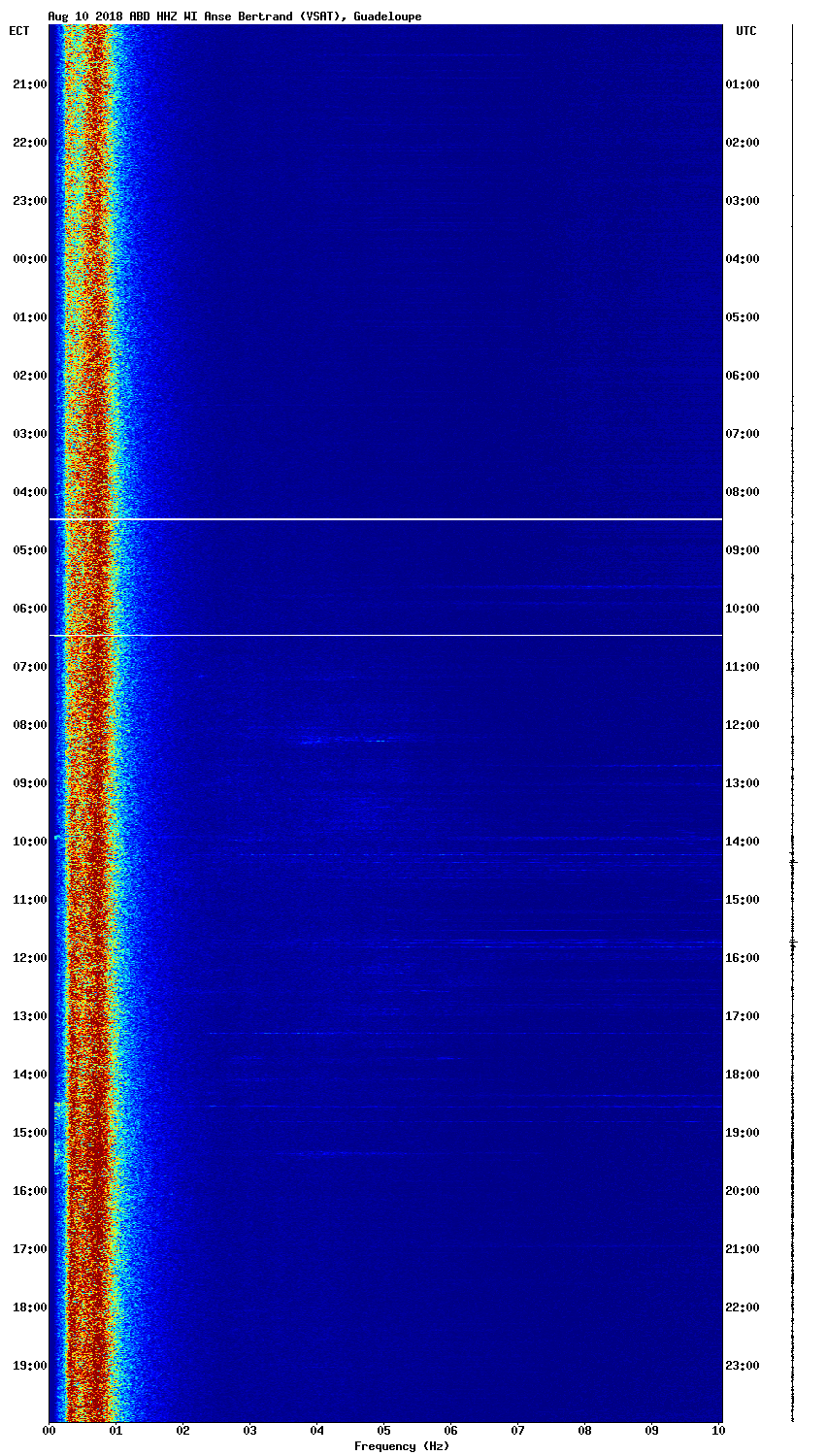Viewport: 827px width, 1456px height.
Task: Pick the 15:00 tick on the UTC axis
Action: click(742, 900)
